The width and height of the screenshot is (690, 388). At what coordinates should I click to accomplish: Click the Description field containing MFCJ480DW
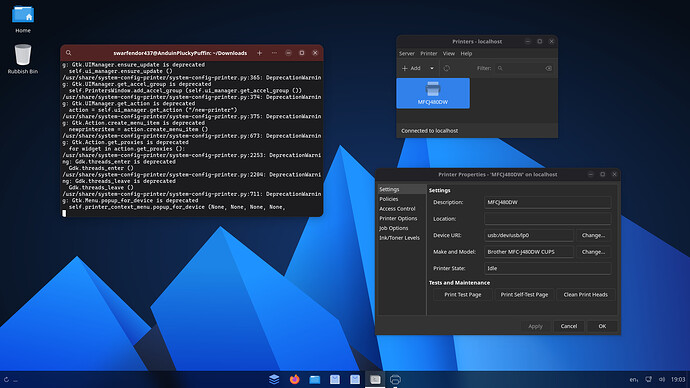pyautogui.click(x=547, y=202)
